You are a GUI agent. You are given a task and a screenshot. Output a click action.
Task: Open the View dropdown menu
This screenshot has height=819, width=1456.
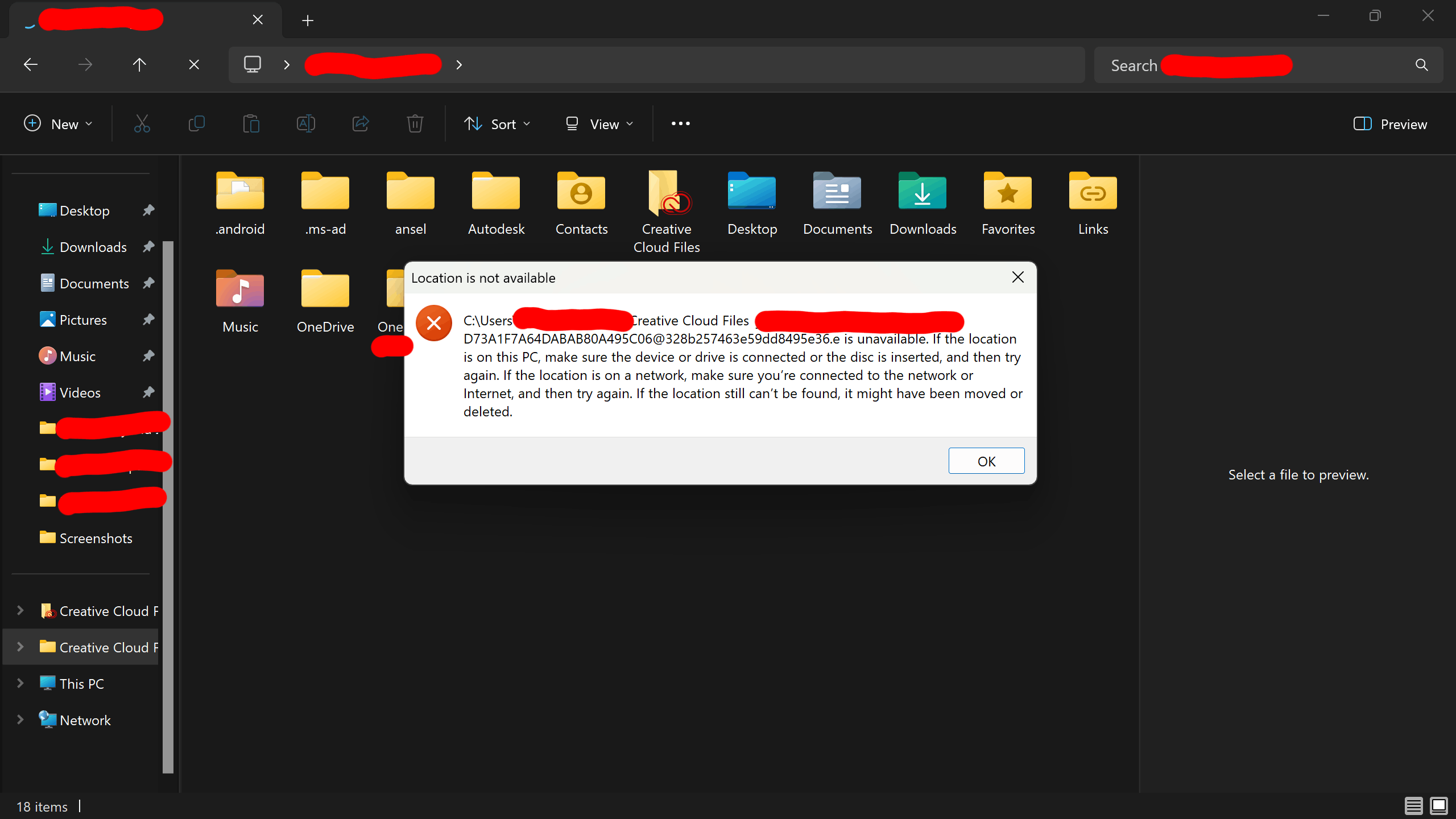tap(599, 124)
